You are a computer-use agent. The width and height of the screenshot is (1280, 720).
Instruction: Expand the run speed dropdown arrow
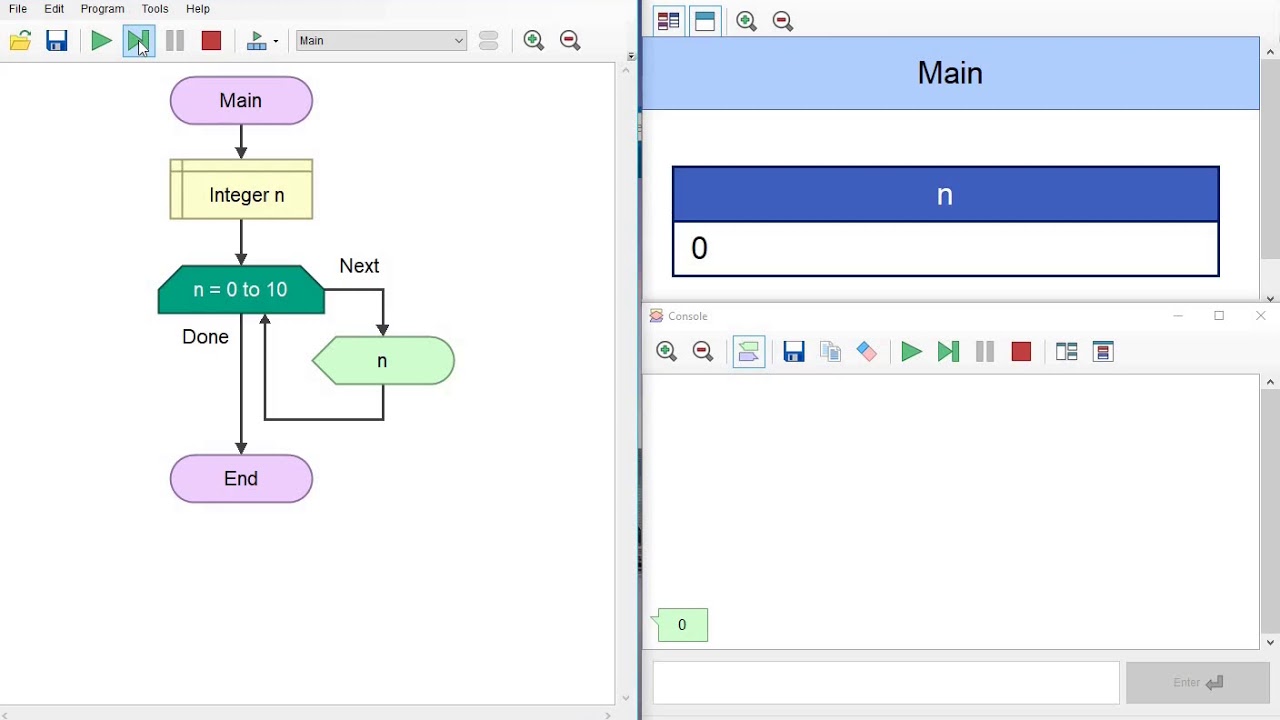276,42
